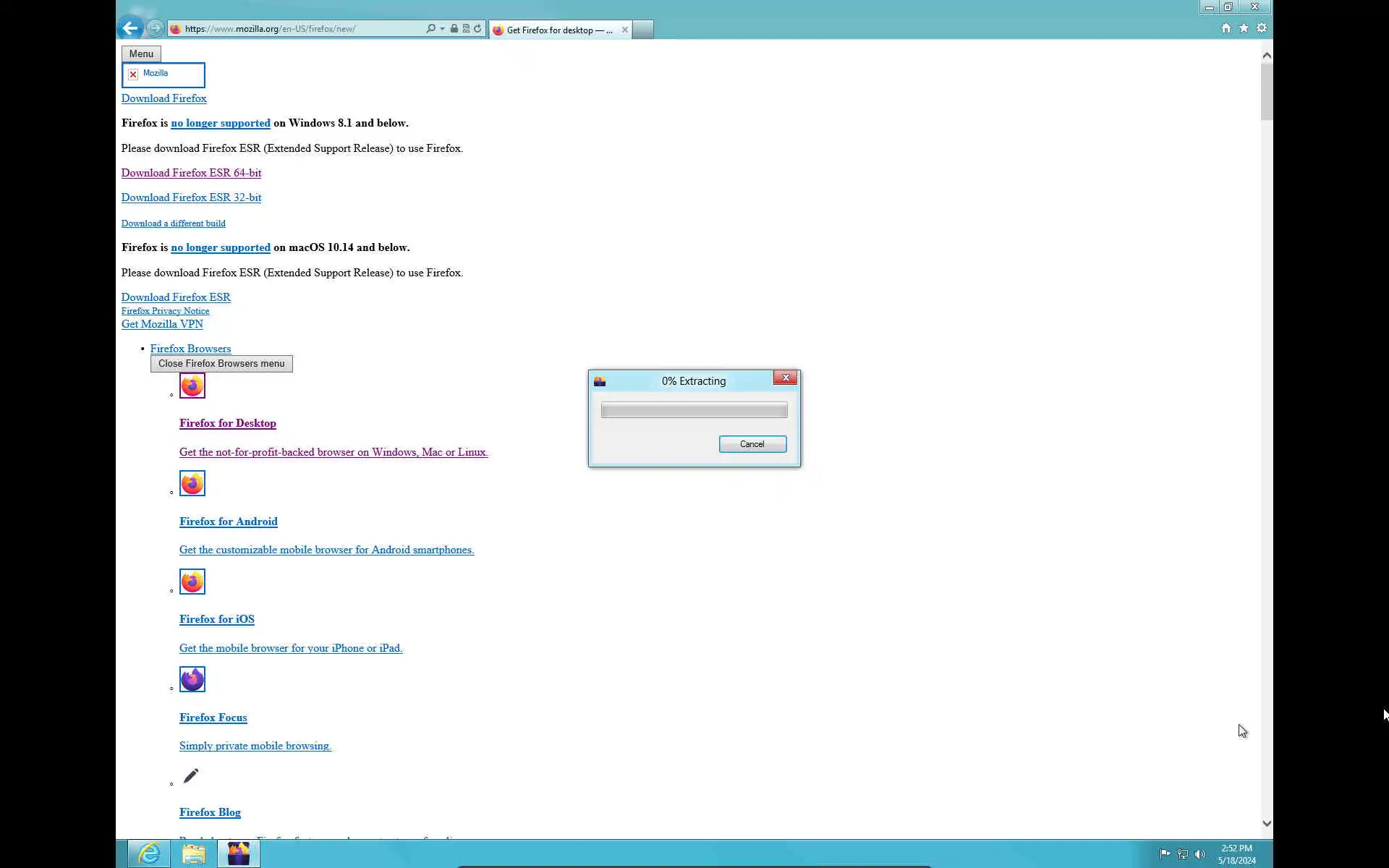Open the address bar autocomplete dropdown arrow
This screenshot has height=868, width=1389.
(442, 29)
